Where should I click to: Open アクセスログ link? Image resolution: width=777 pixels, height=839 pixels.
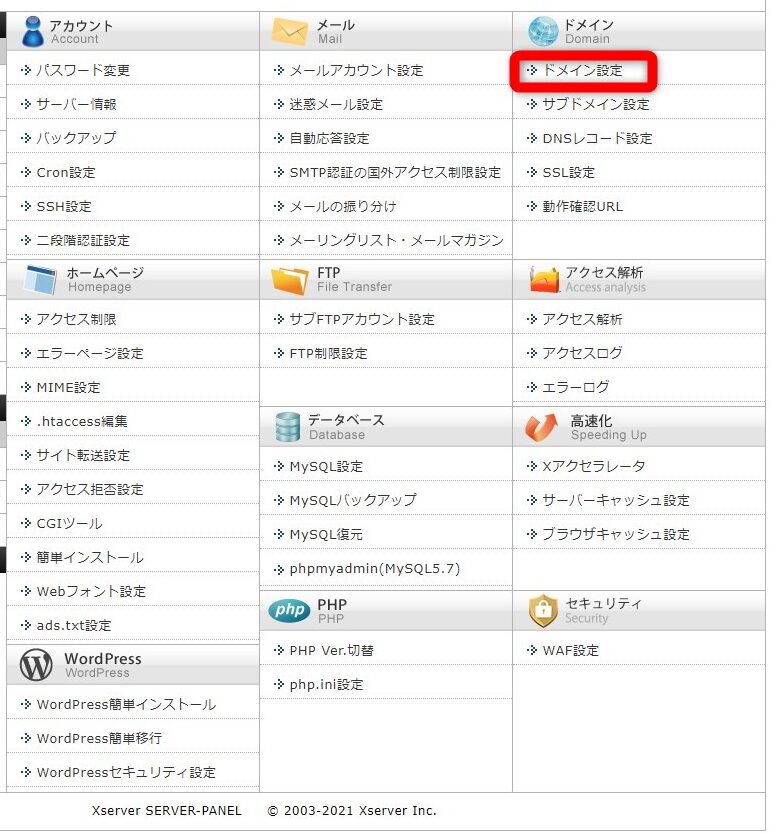583,353
